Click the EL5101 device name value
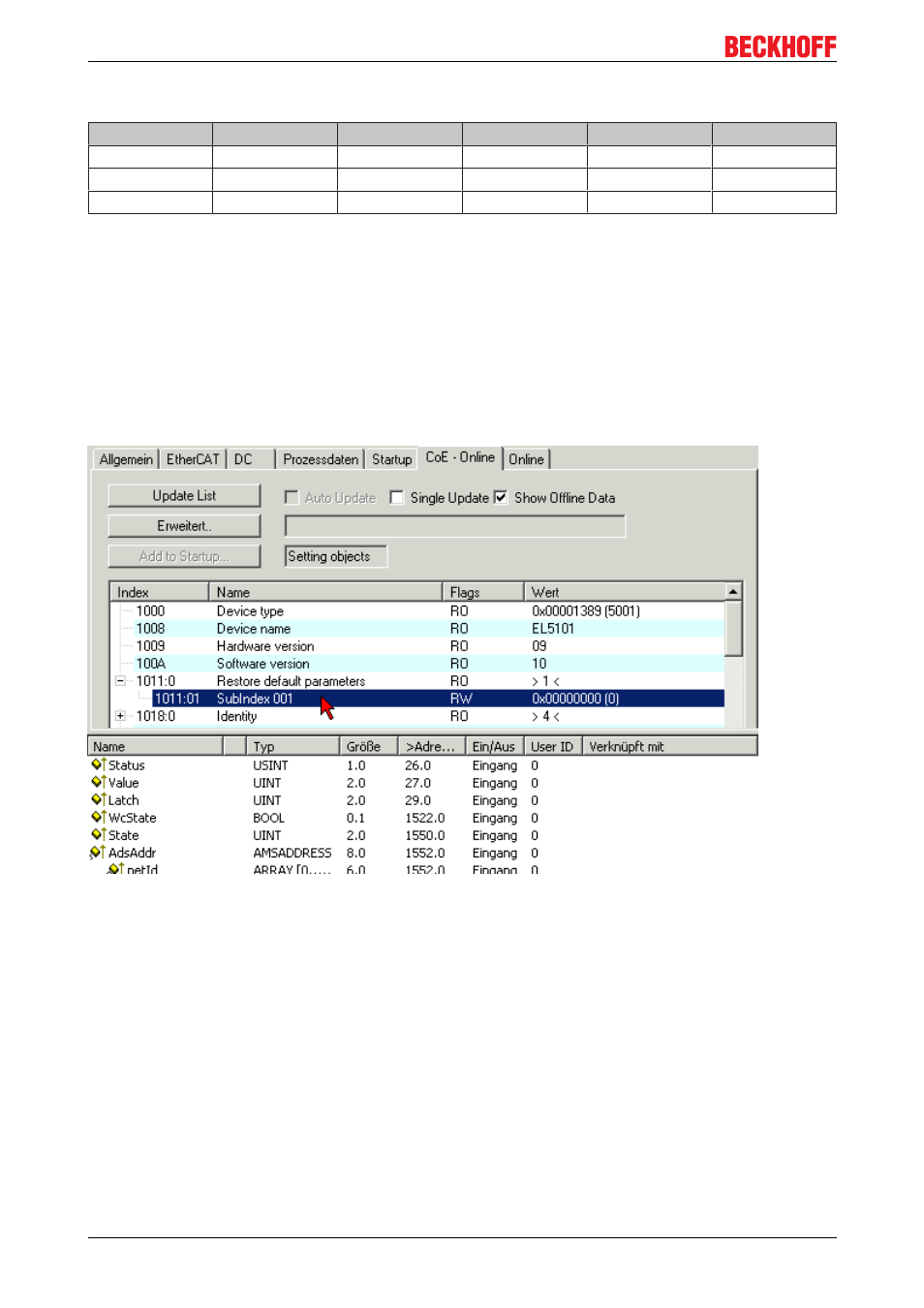Viewport: 924px width, 1308px height. [553, 629]
